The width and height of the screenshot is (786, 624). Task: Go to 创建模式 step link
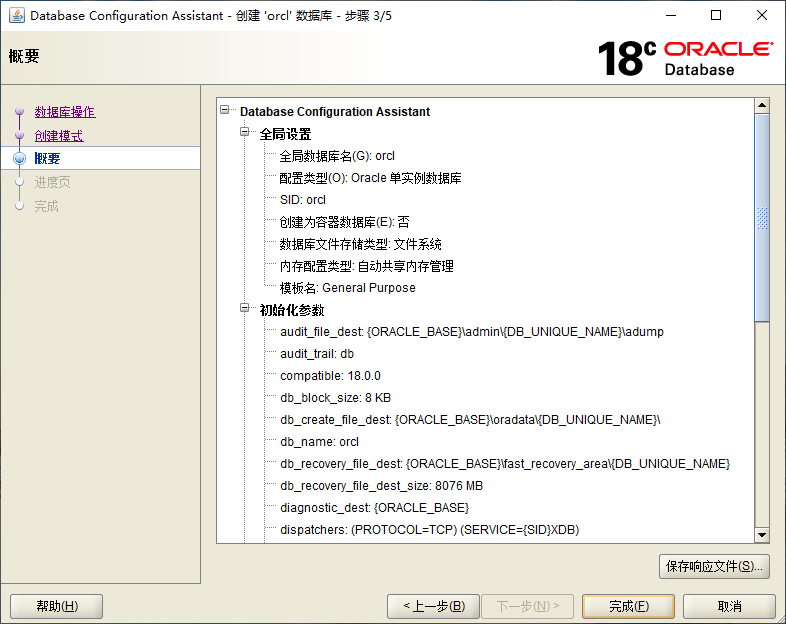[x=59, y=136]
